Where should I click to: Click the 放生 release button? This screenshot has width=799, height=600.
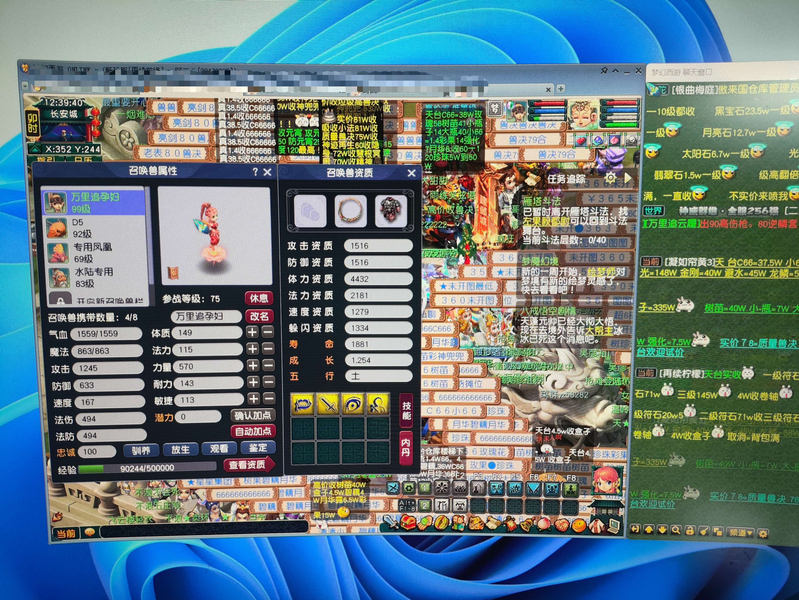click(x=180, y=450)
